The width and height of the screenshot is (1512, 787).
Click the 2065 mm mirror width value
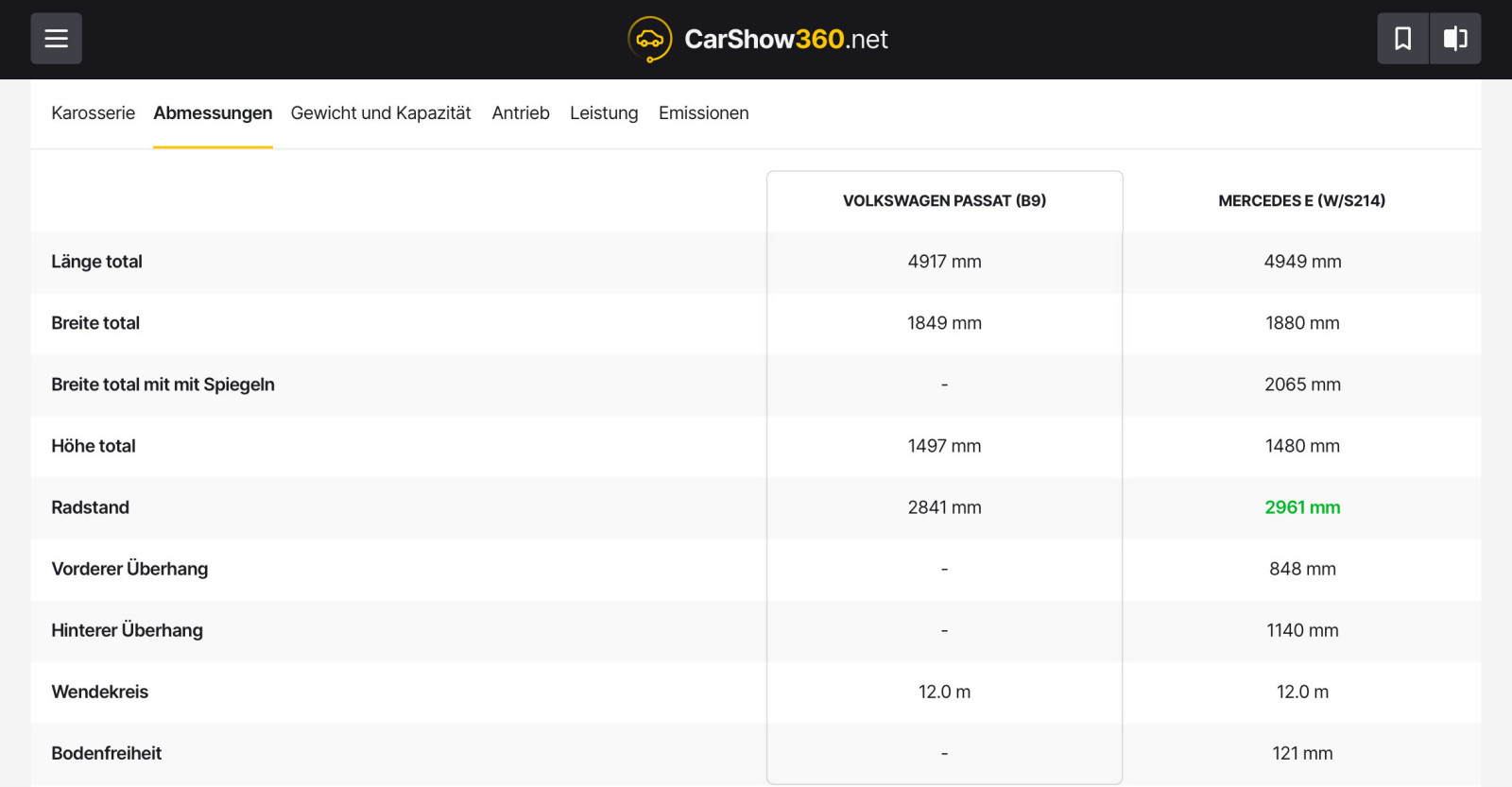click(1302, 385)
